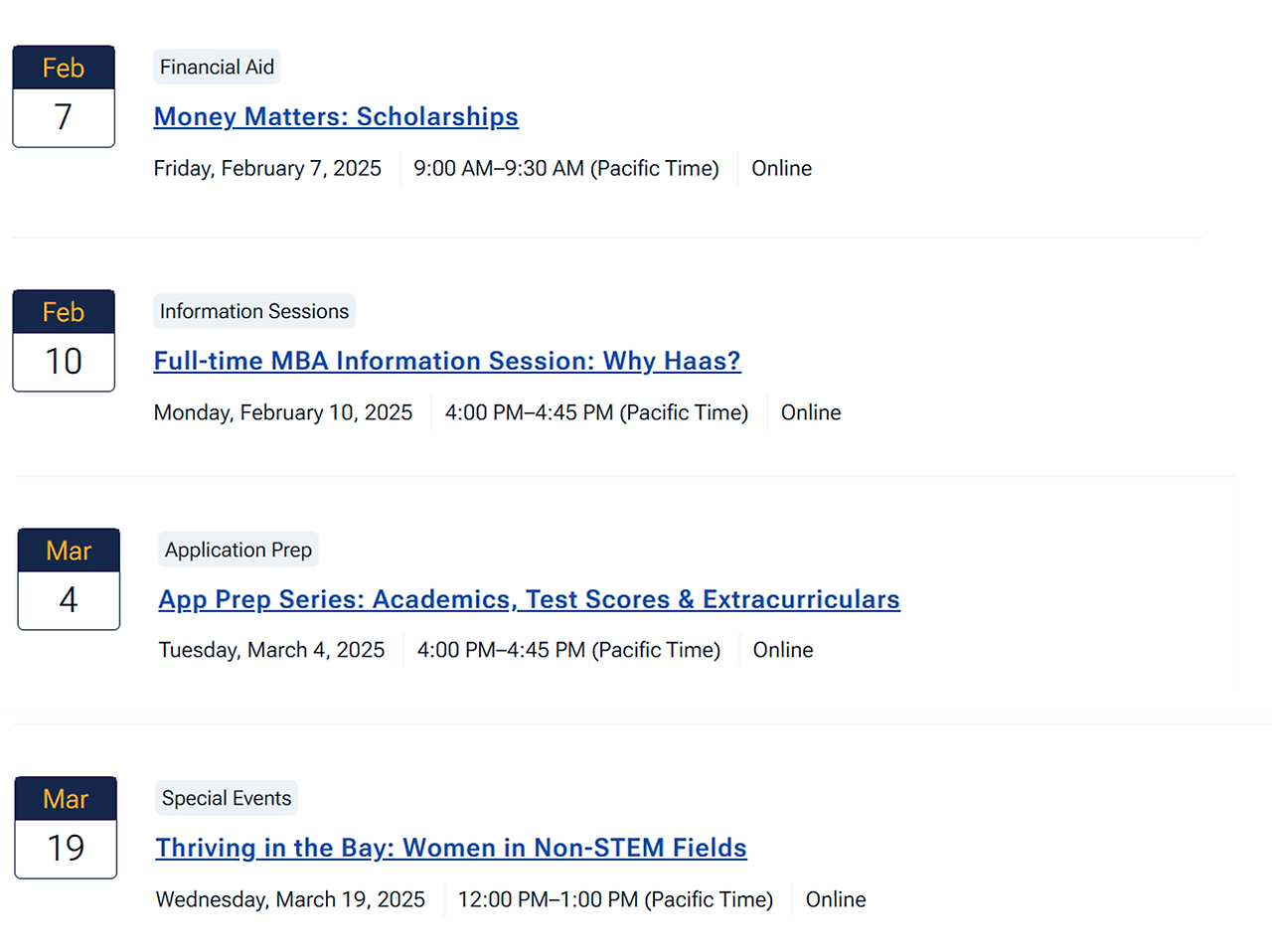This screenshot has height=952, width=1272.
Task: Select the Special Events category tag
Action: point(227,799)
